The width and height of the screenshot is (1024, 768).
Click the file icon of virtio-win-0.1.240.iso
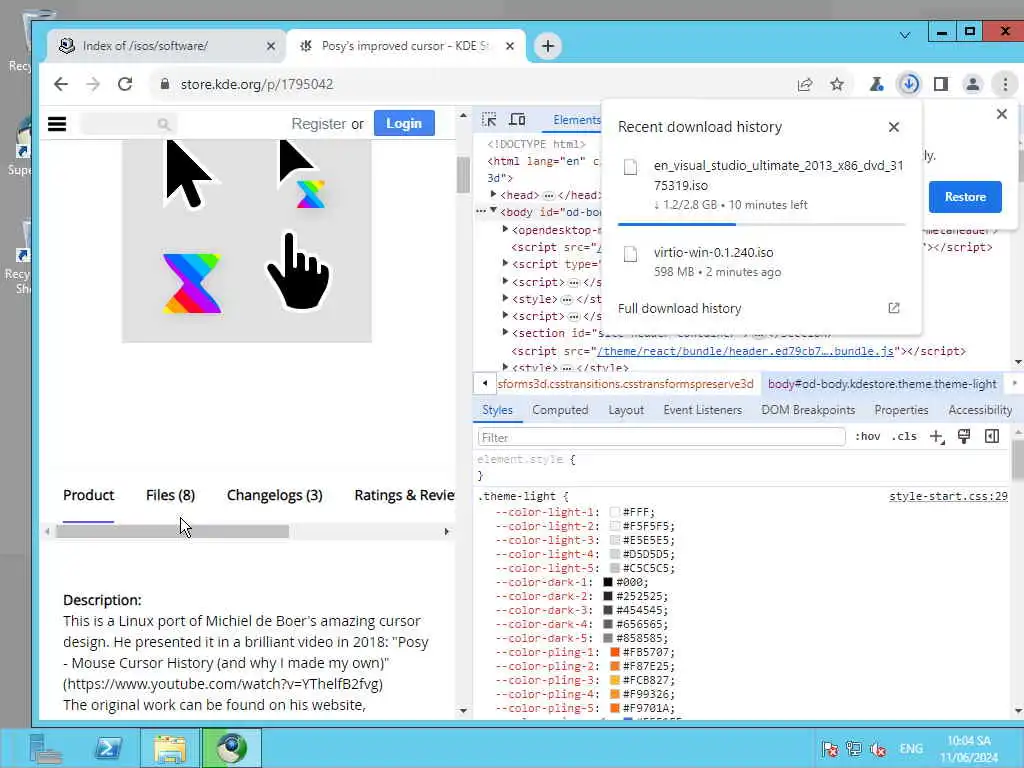click(631, 253)
